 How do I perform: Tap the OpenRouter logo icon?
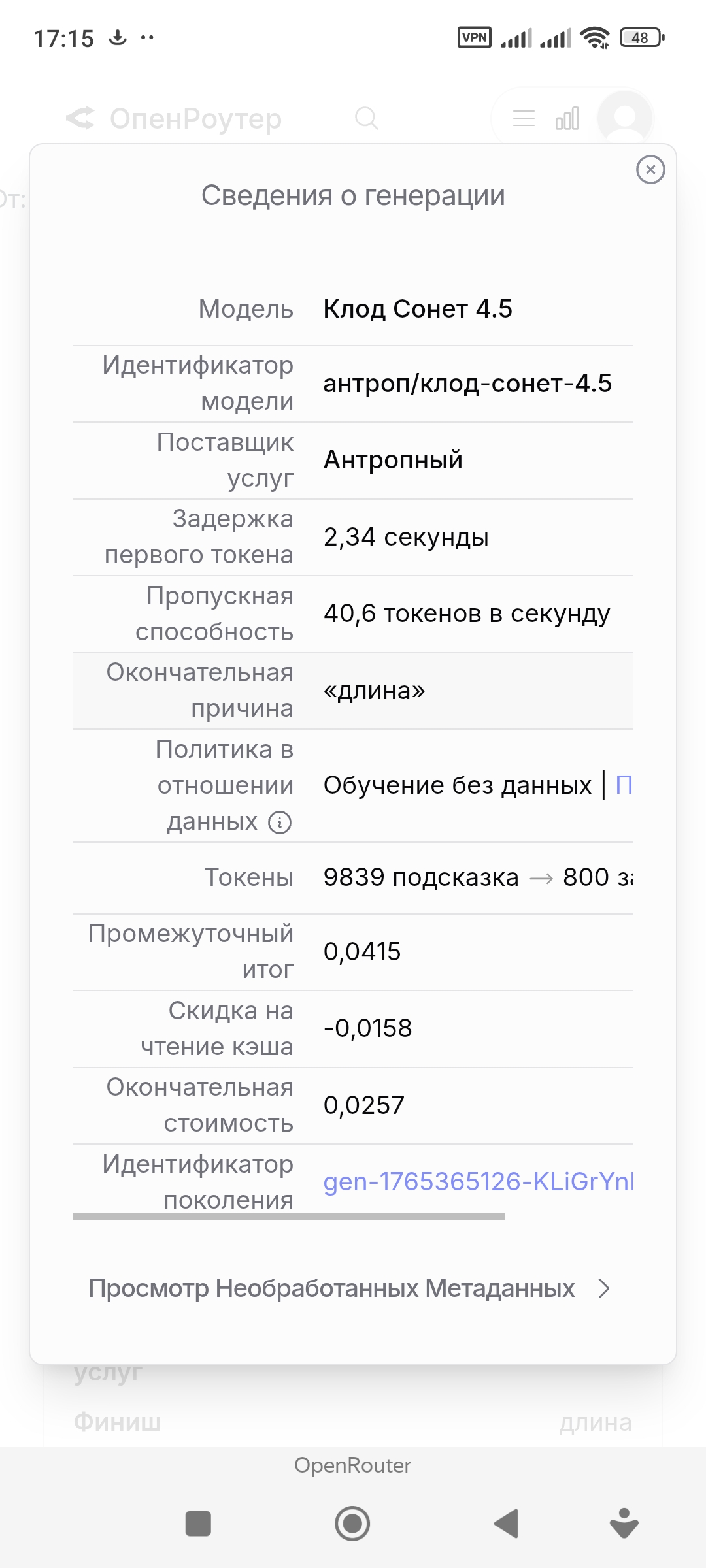coord(80,118)
